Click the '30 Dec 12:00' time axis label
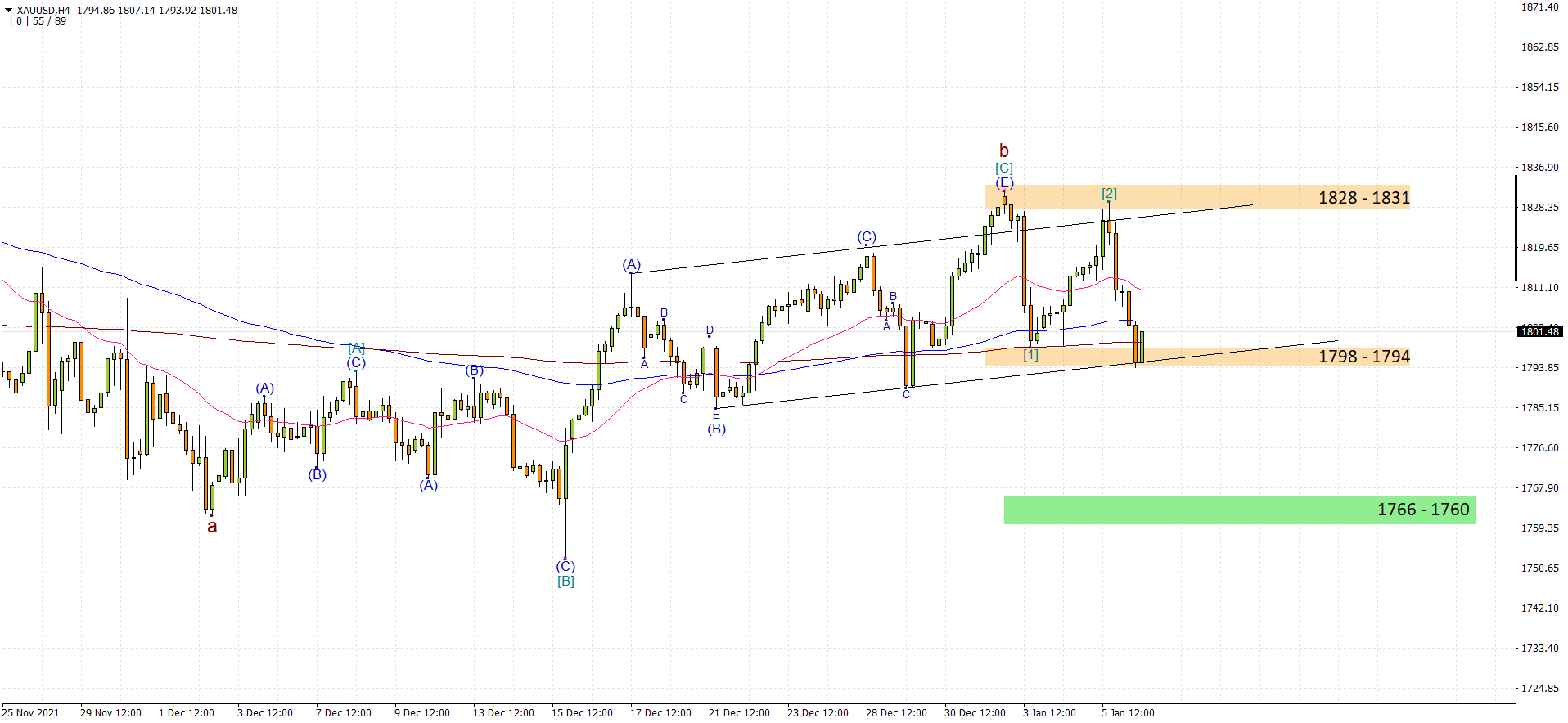Viewport: 1568px width, 723px height. point(975,713)
